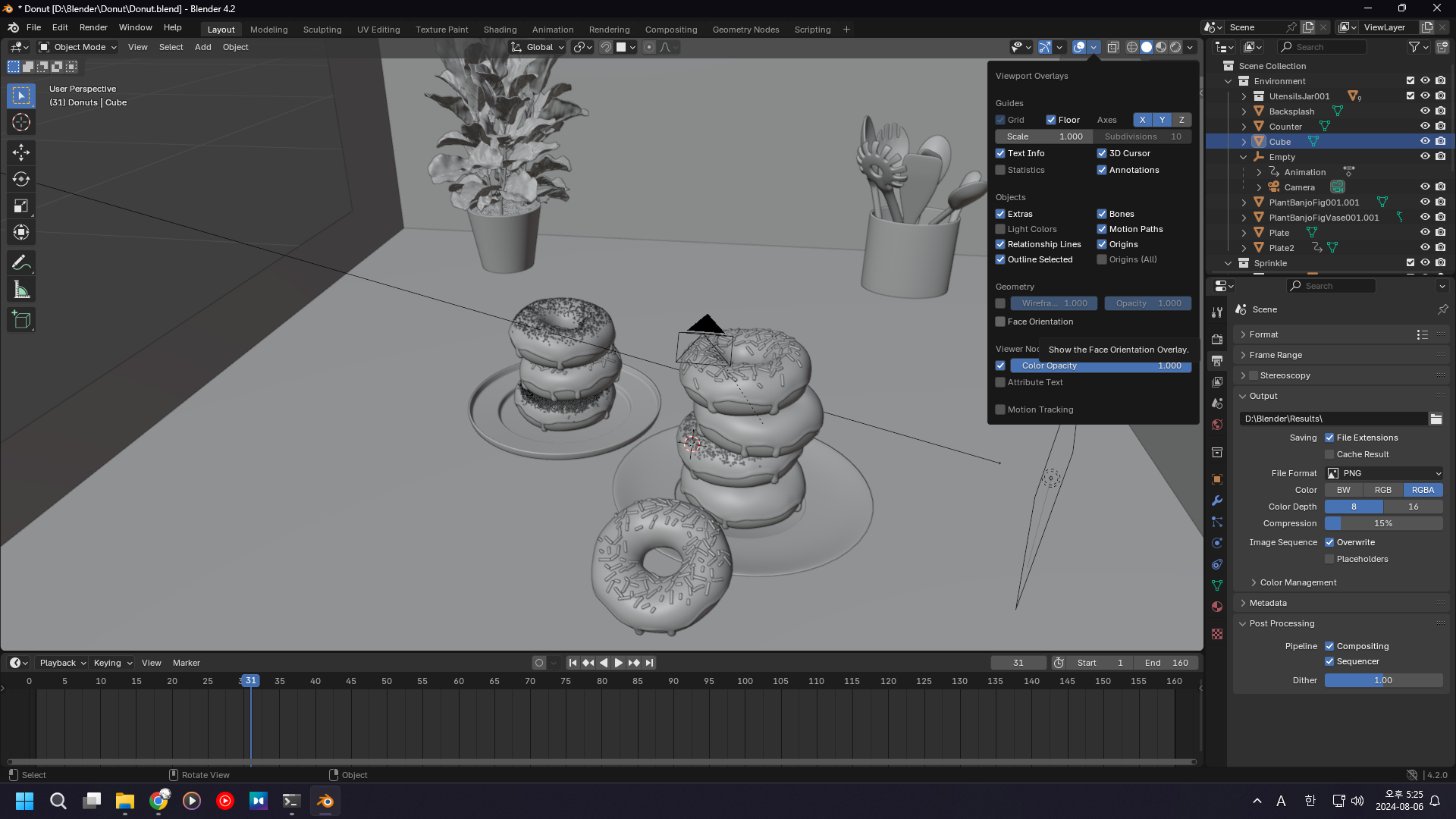Expand the Color Management section

(1298, 582)
